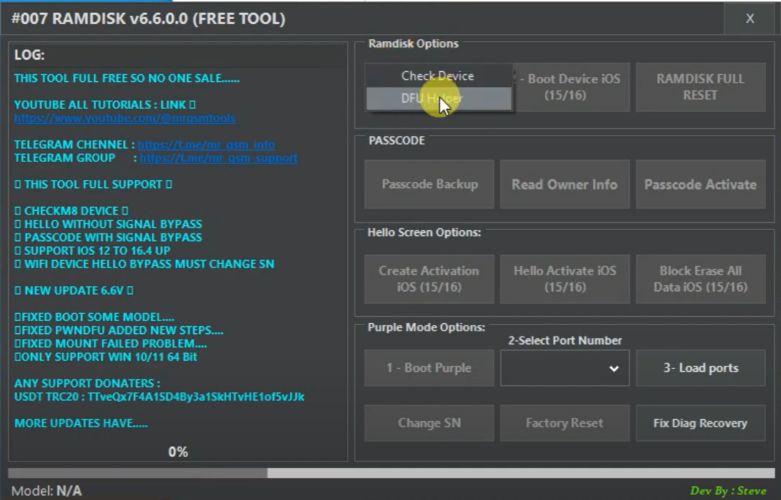Image resolution: width=781 pixels, height=500 pixels.
Task: Click the NEW UPDATE 6.6V log line
Action: click(74, 290)
